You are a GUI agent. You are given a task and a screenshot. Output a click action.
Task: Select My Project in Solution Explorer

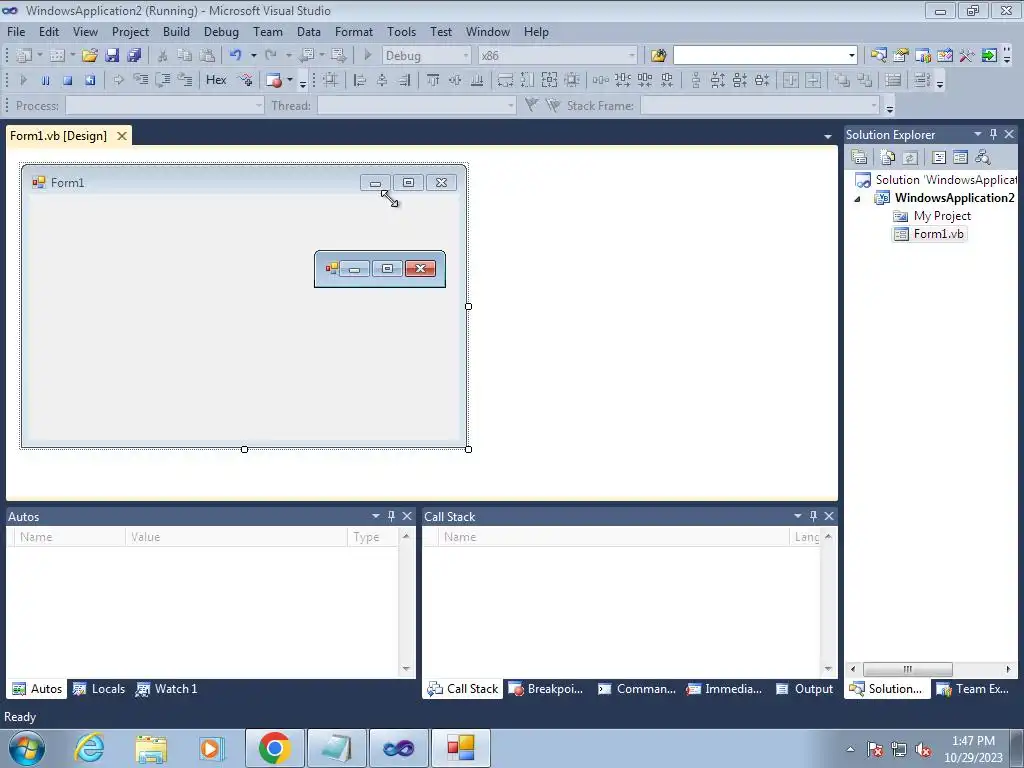932,216
